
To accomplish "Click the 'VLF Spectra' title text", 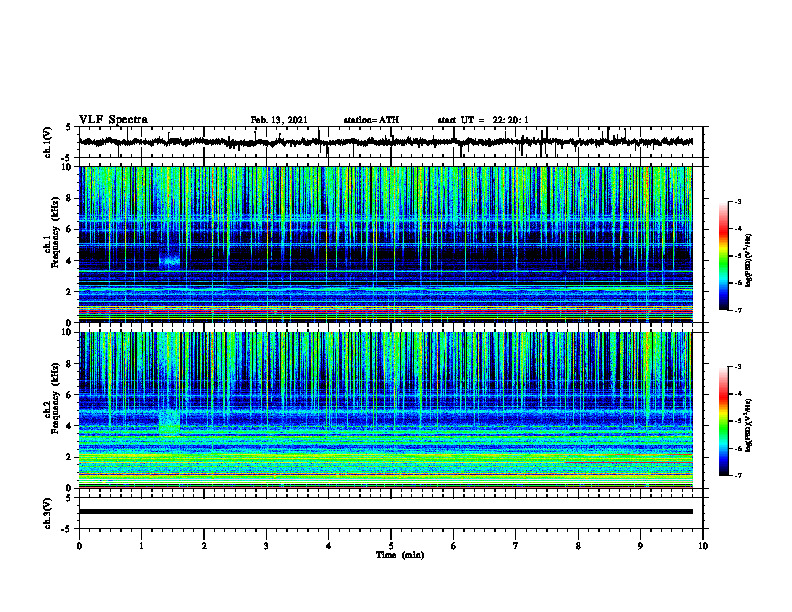I will [x=113, y=120].
